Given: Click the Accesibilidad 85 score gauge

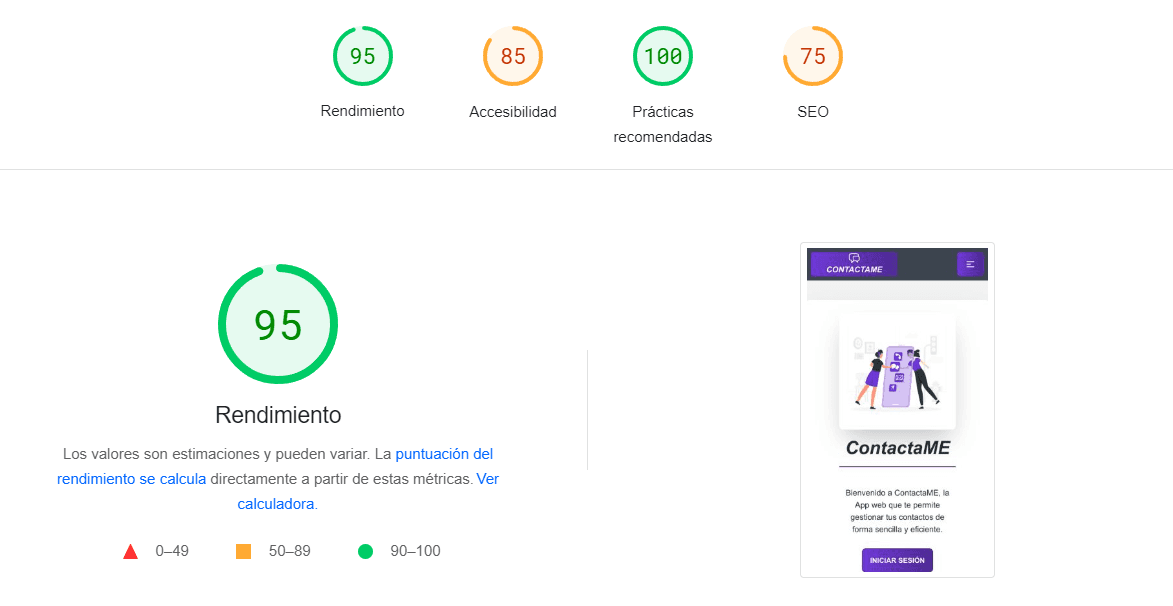Looking at the screenshot, I should tap(513, 56).
